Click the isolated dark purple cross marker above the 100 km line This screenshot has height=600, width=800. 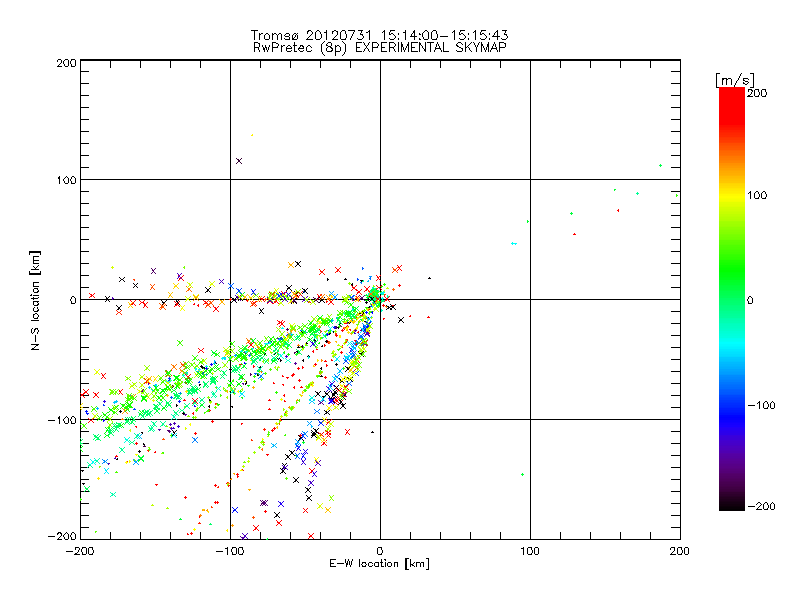(239, 161)
